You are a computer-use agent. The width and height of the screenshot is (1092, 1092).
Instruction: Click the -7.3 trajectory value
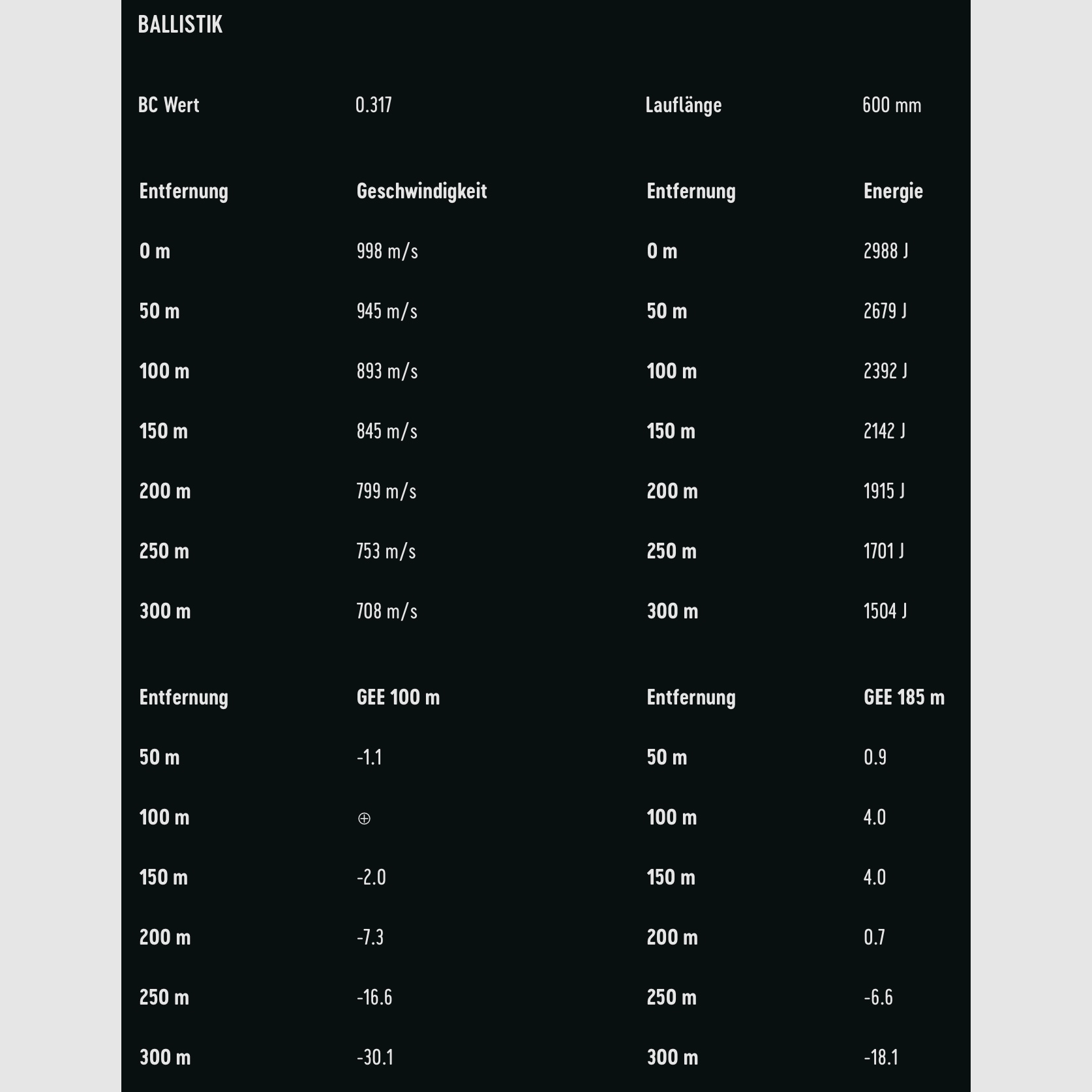pos(370,937)
